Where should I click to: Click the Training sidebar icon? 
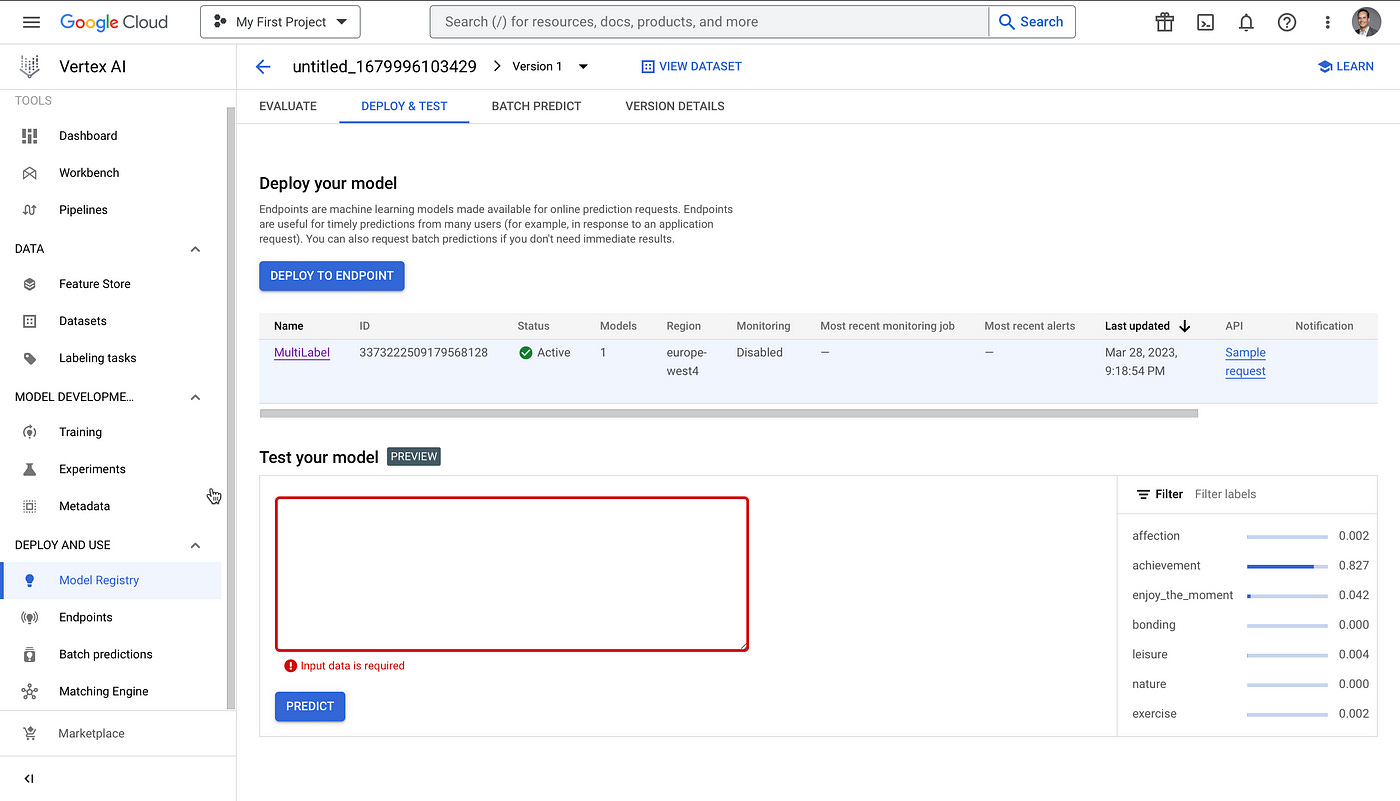[30, 432]
